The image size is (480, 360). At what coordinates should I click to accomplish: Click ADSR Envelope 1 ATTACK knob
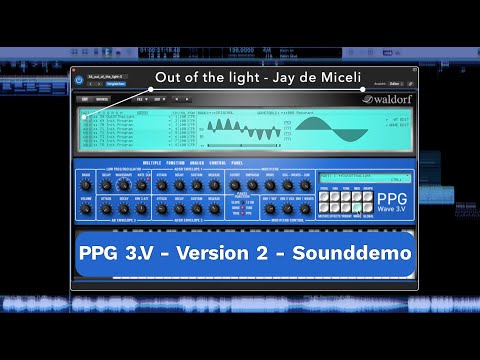[162, 185]
